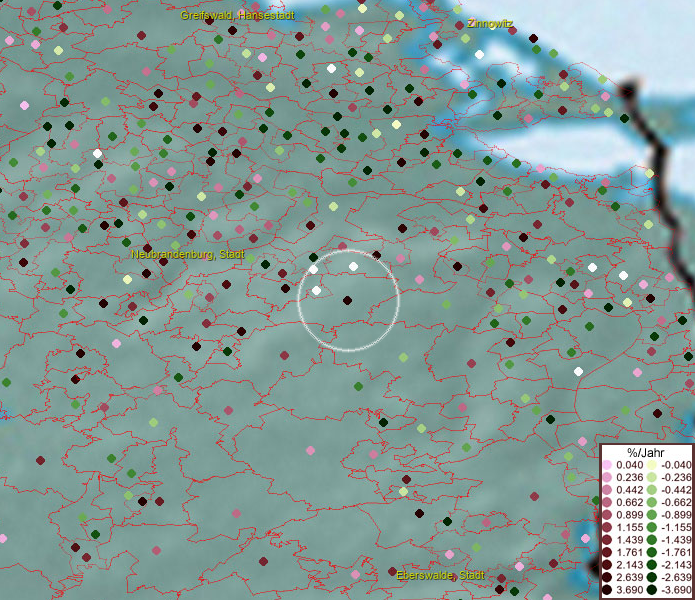Select the legend swatch for 0.040

coord(607,465)
